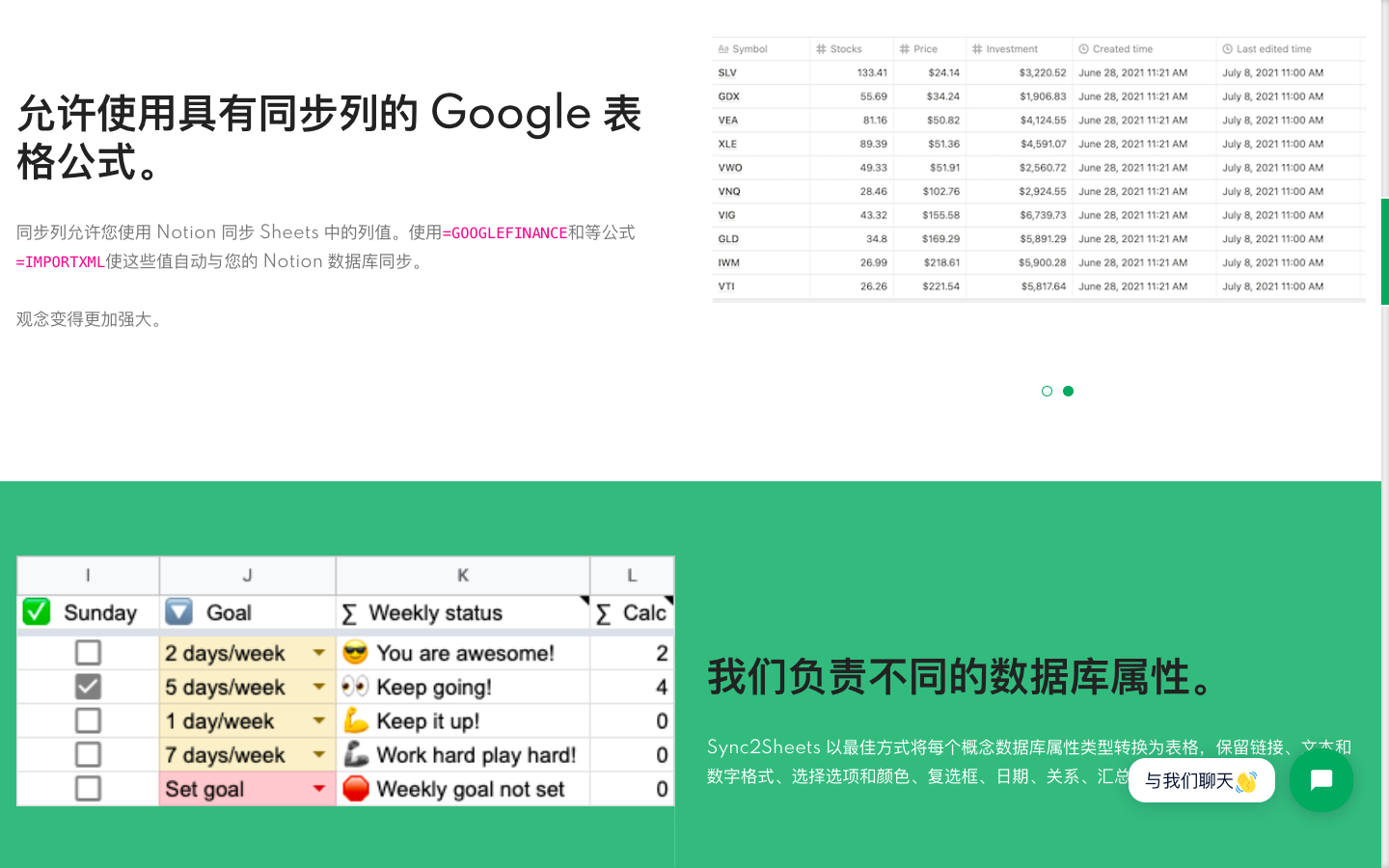Viewport: 1389px width, 868px height.
Task: Open the red Set goal dropdown arrow
Action: (318, 789)
